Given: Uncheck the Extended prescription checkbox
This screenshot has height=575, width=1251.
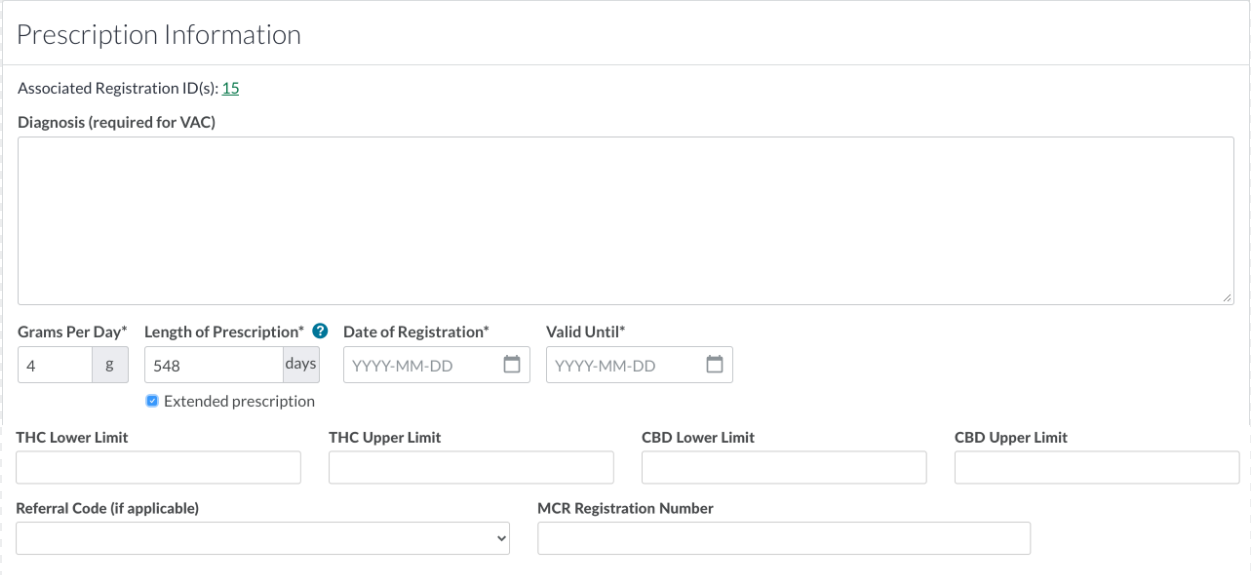Looking at the screenshot, I should click(x=151, y=401).
